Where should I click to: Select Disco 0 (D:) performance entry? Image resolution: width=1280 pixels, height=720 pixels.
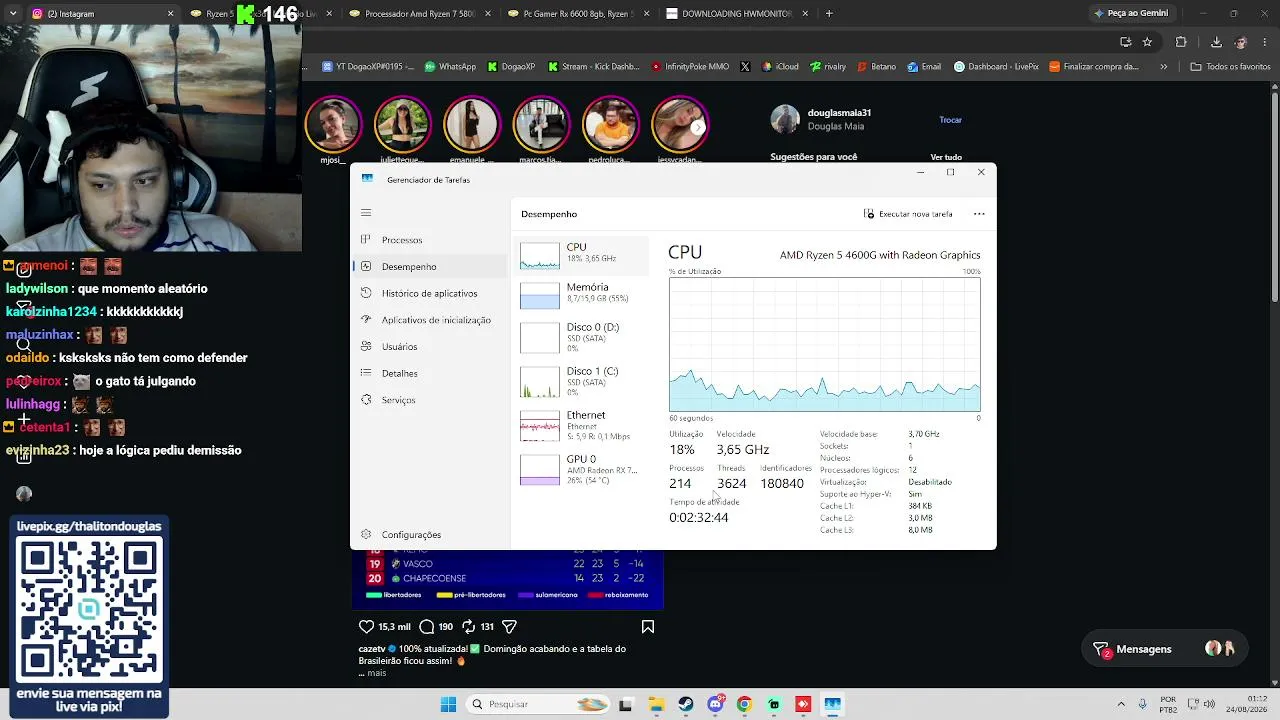coord(582,337)
